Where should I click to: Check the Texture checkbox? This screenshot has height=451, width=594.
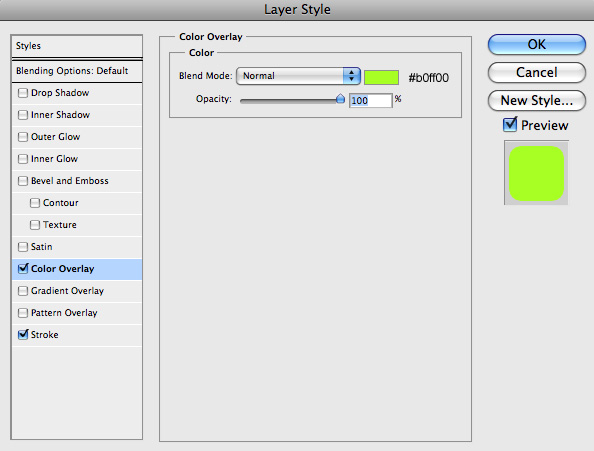point(35,225)
